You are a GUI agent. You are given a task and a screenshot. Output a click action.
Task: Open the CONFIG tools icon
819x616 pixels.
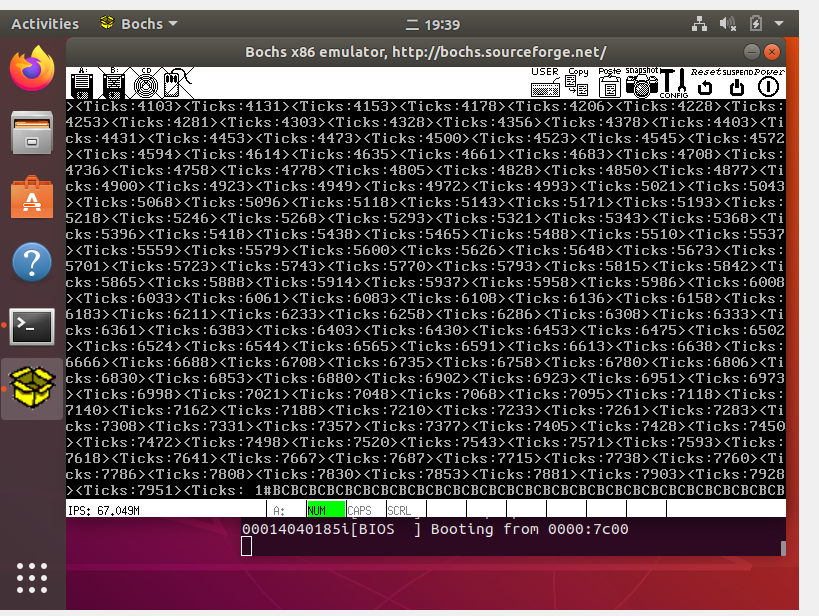pyautogui.click(x=674, y=83)
